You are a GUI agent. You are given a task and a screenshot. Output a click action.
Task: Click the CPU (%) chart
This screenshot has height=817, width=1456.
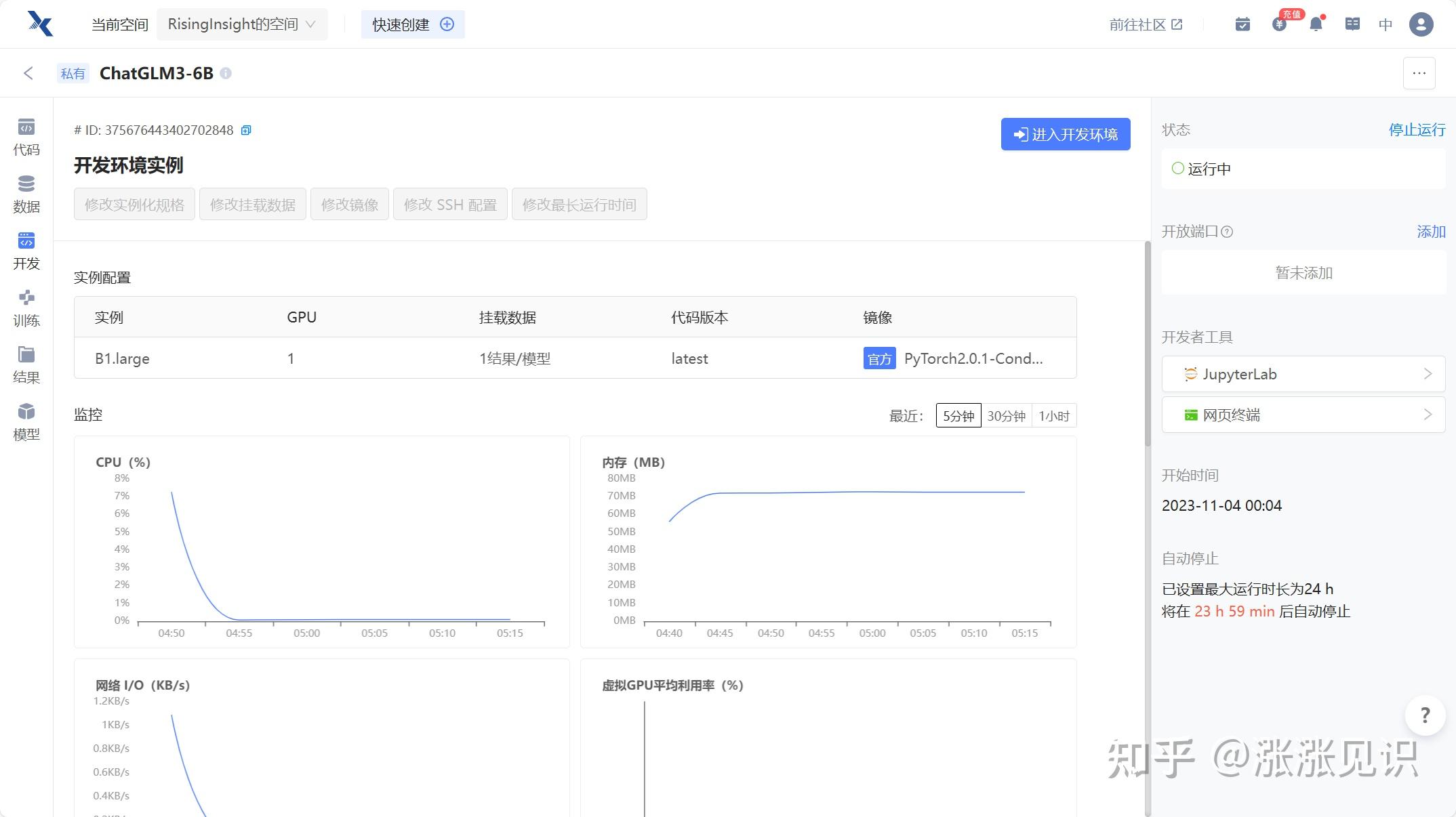pos(321,542)
